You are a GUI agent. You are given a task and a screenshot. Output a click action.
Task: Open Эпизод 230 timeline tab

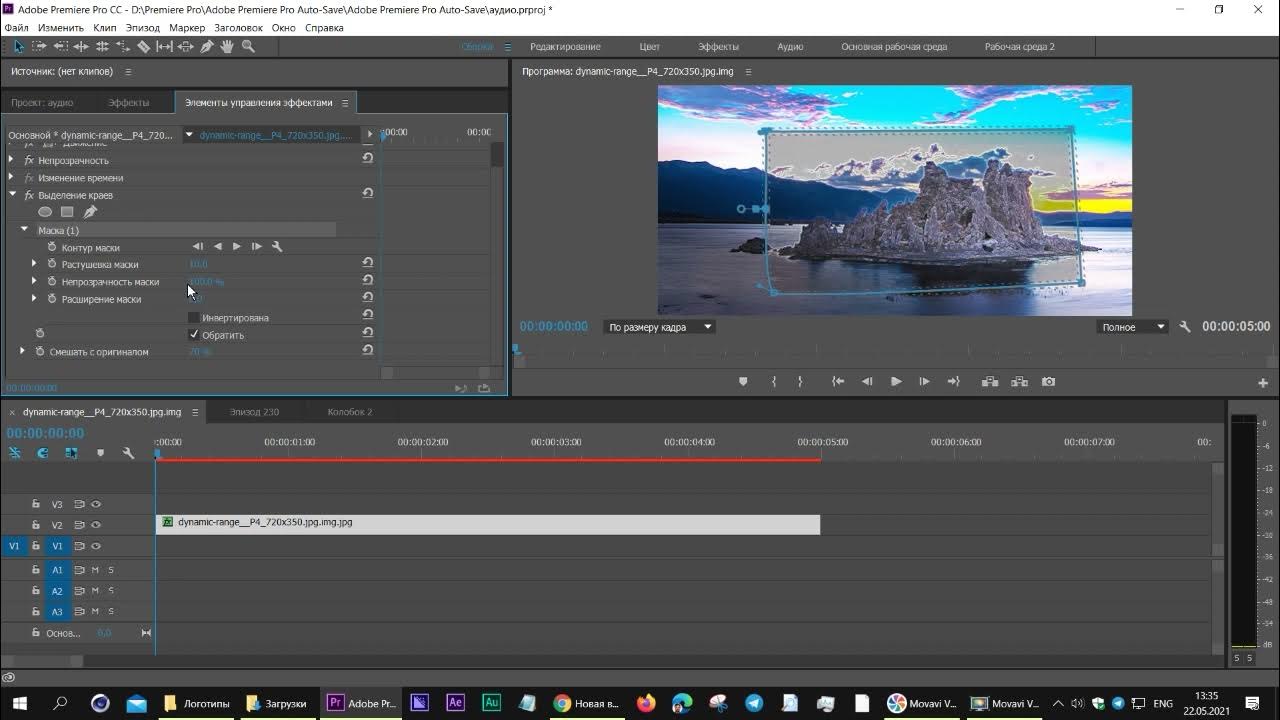click(254, 412)
